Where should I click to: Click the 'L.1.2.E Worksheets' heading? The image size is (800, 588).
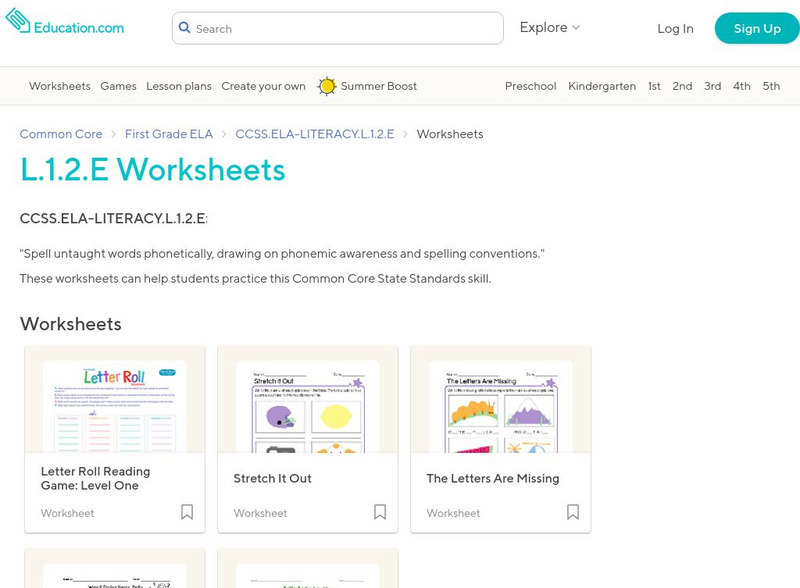(153, 169)
